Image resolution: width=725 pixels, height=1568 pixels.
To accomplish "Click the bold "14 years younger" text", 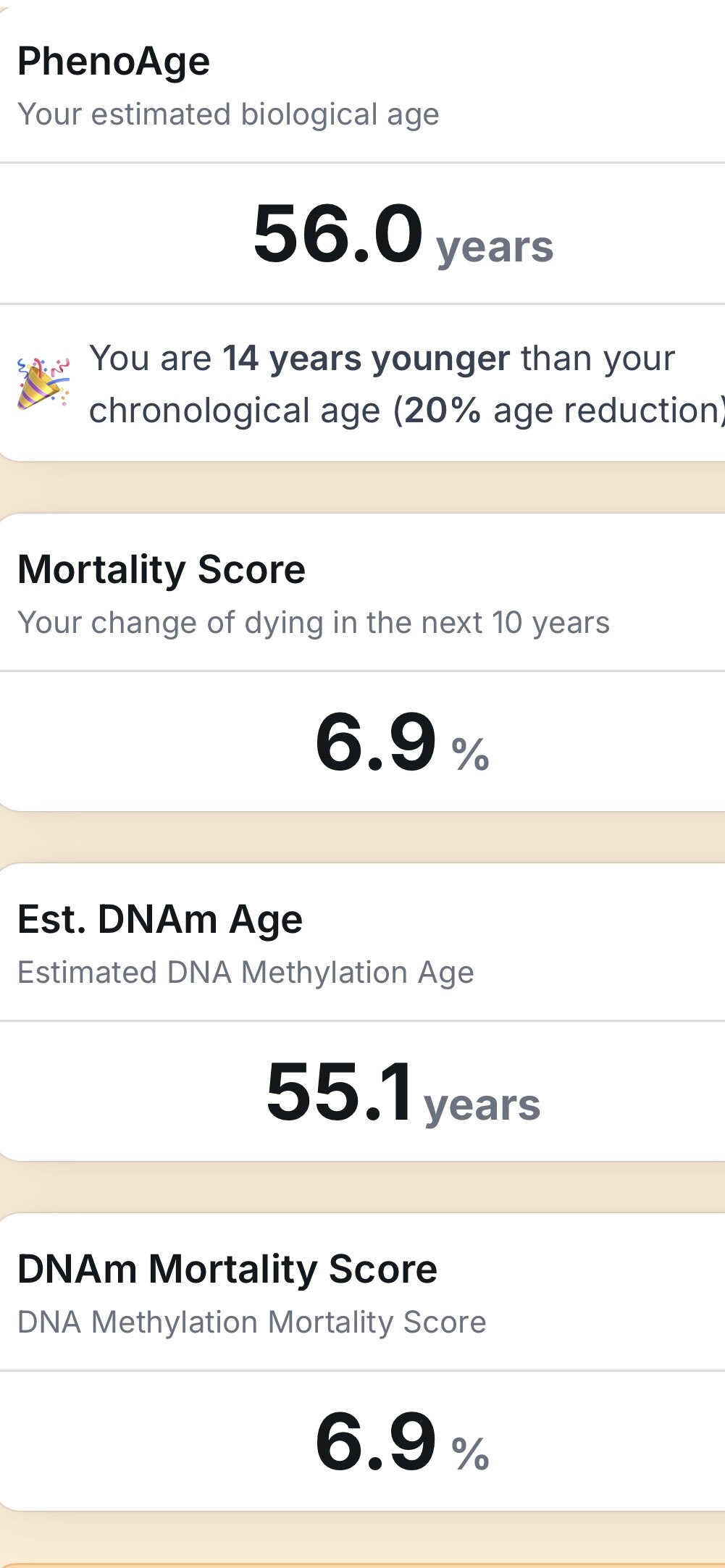I will click(x=366, y=359).
